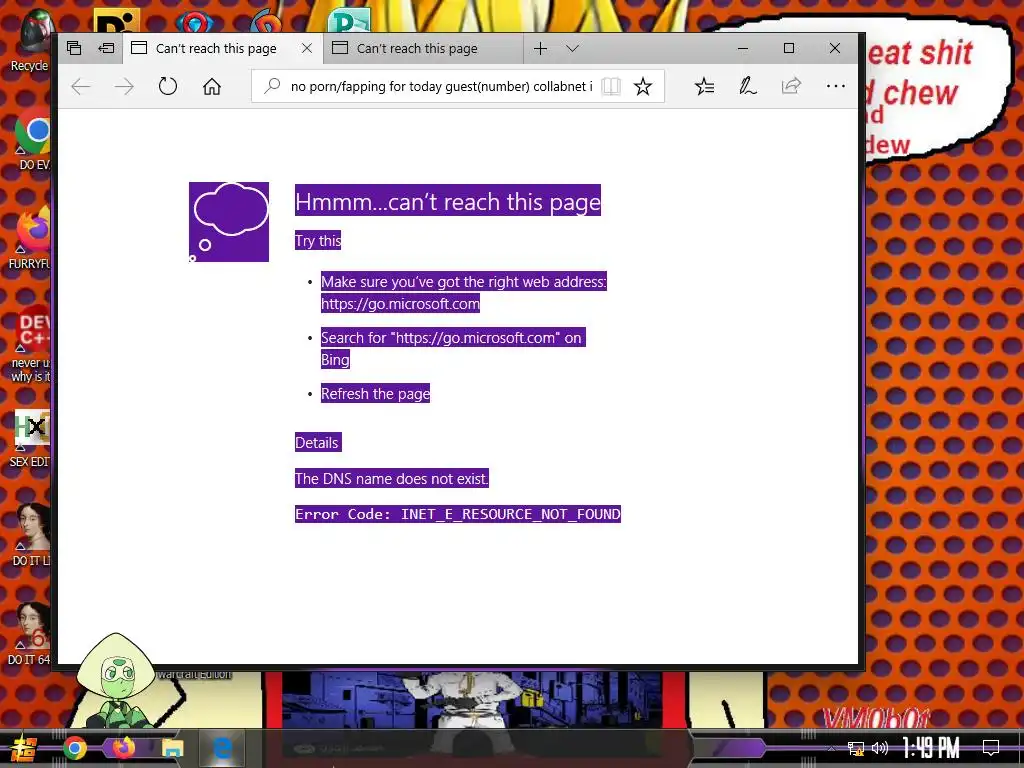Click the Edge back arrow button
Viewport: 1024px width, 768px height.
click(80, 86)
